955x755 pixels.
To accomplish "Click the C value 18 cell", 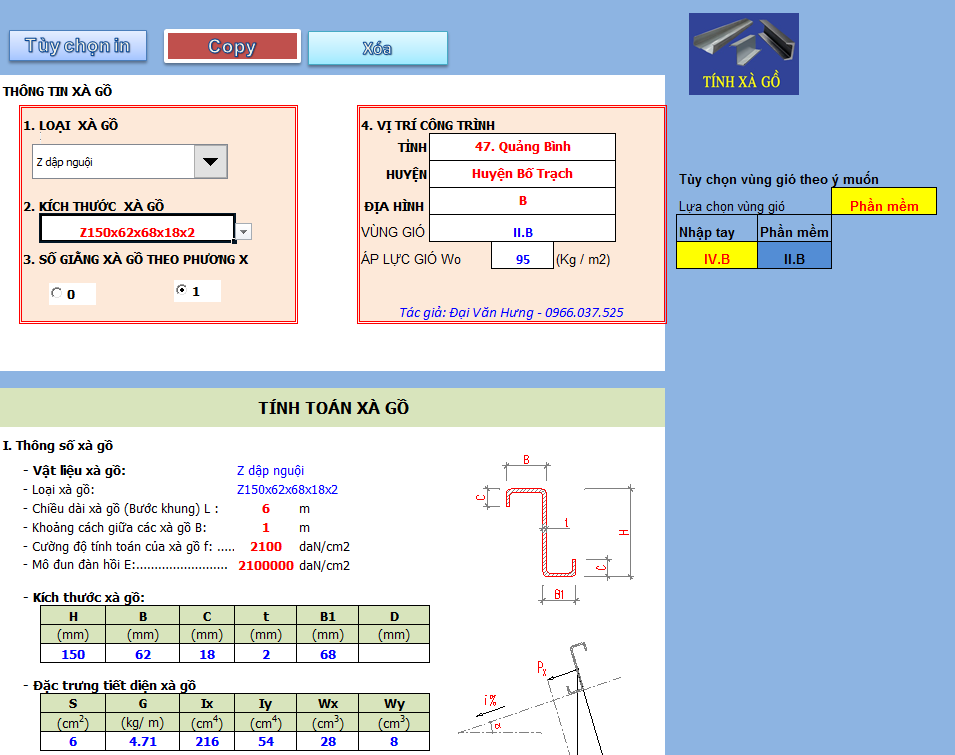I will pos(207,654).
